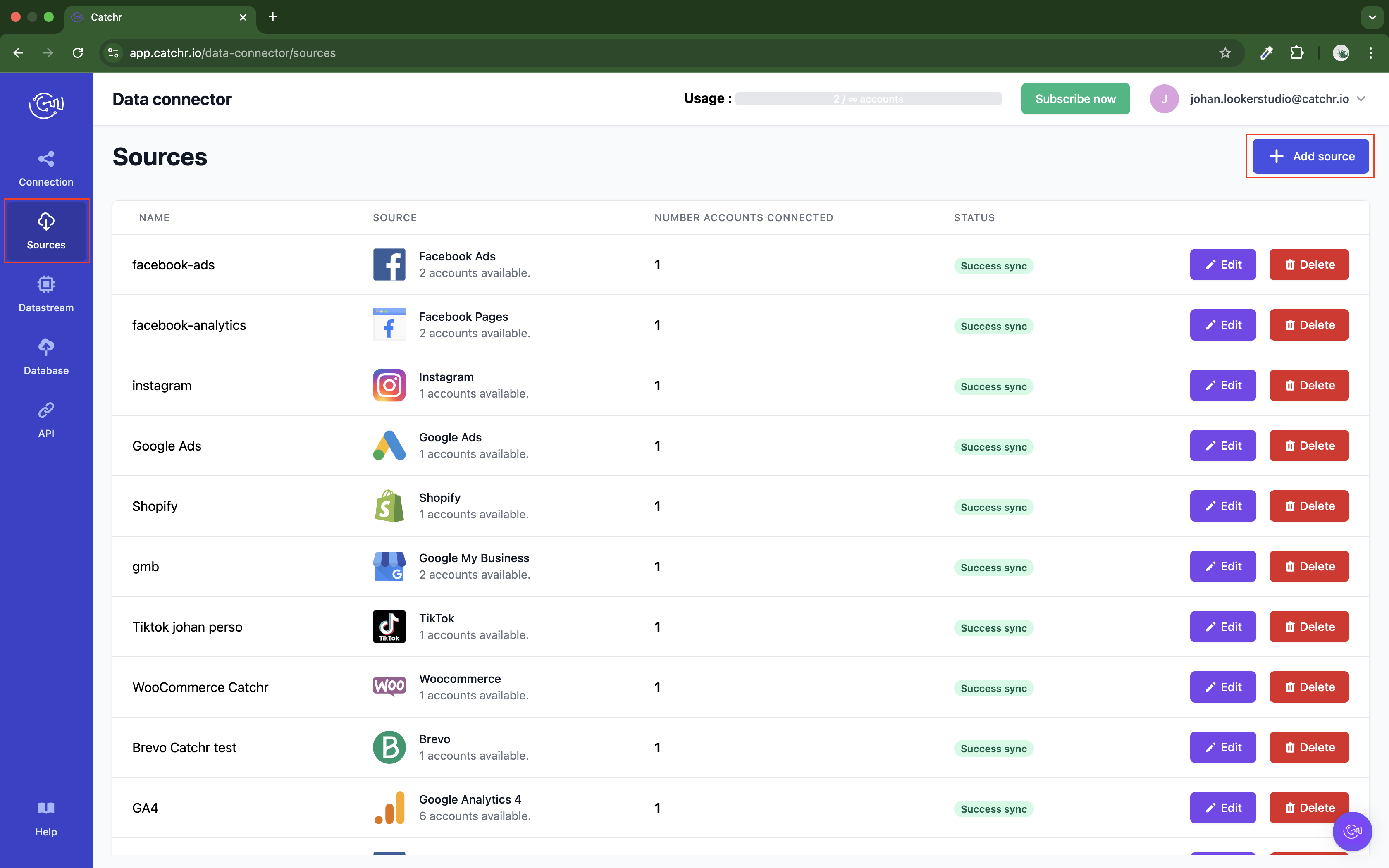Click the usage accounts progress bar
This screenshot has height=868, width=1389.
(868, 99)
